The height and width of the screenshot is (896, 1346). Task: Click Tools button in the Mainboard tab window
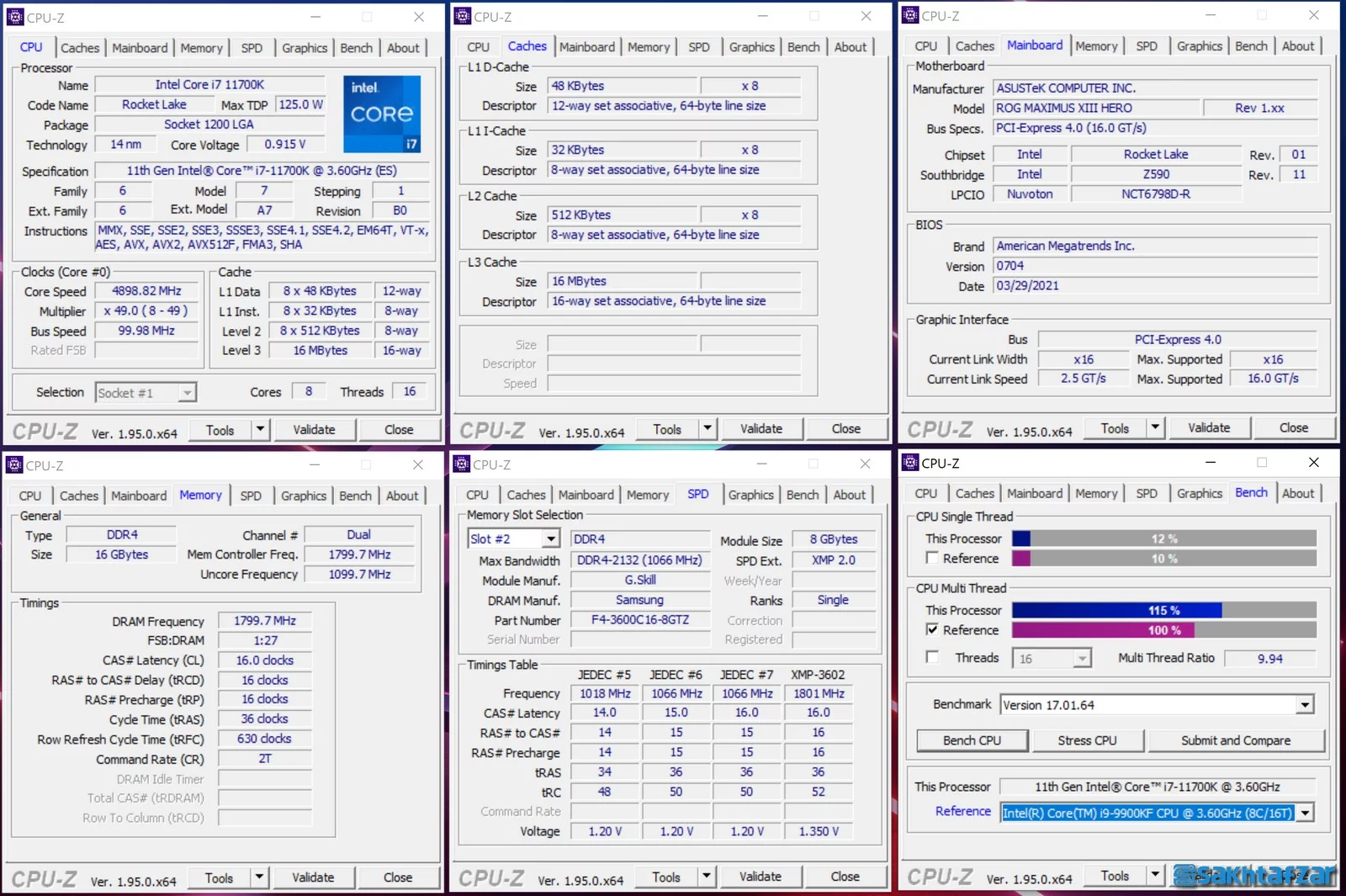point(1115,428)
